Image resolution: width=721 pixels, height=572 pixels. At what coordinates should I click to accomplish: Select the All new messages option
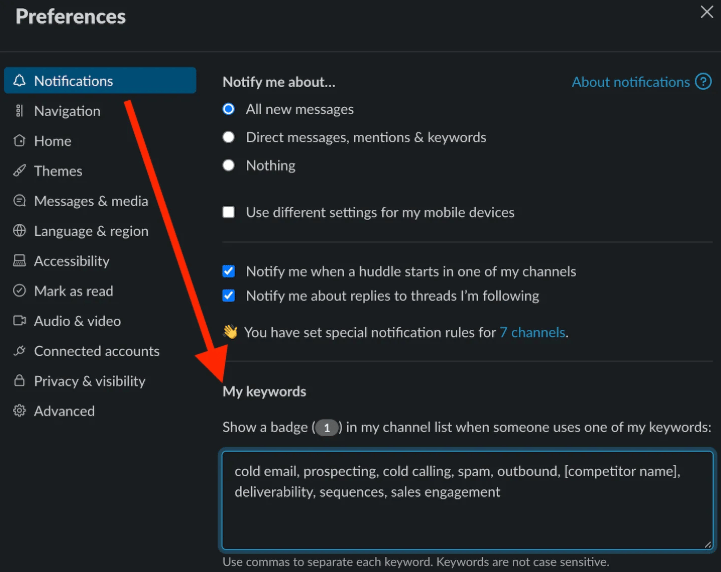point(229,109)
